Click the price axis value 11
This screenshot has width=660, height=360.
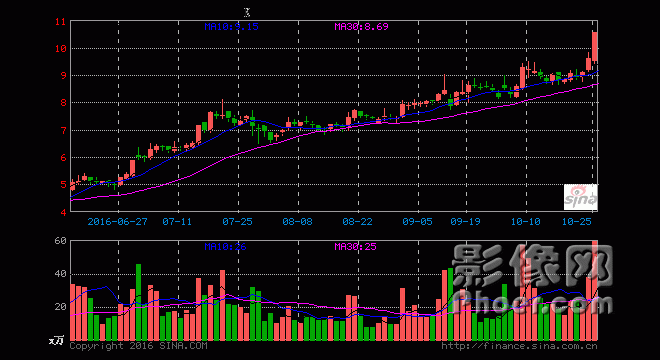pyautogui.click(x=61, y=21)
